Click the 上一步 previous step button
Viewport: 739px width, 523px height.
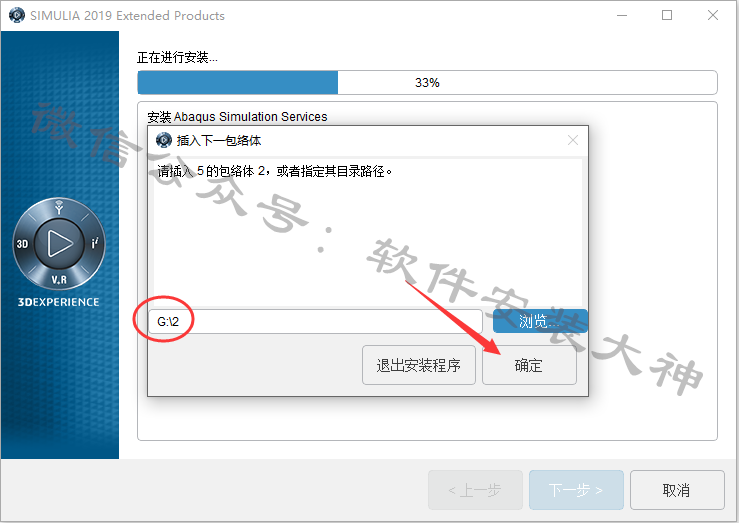pyautogui.click(x=475, y=490)
